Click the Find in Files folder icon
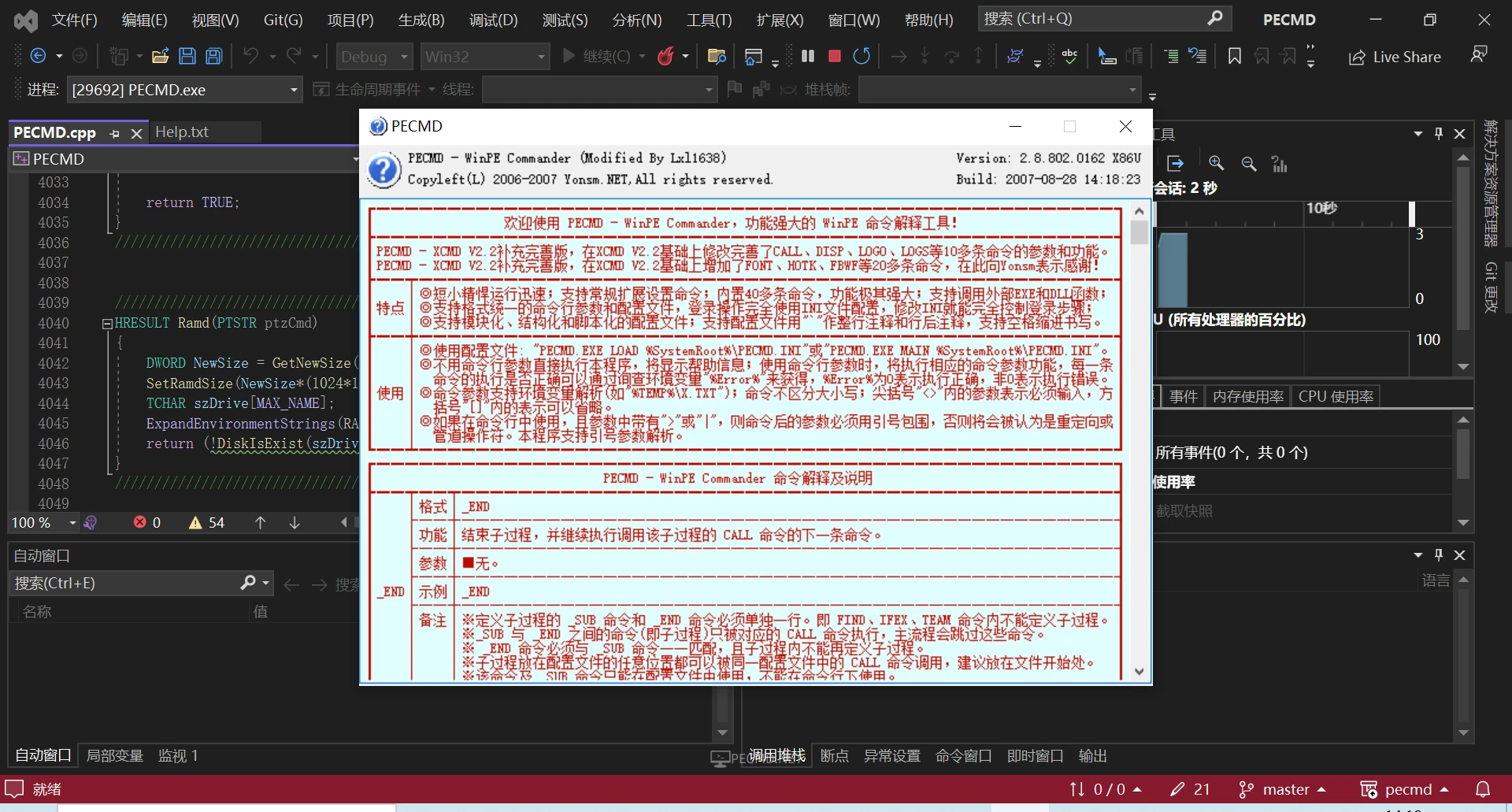This screenshot has height=812, width=1512. 717,56
